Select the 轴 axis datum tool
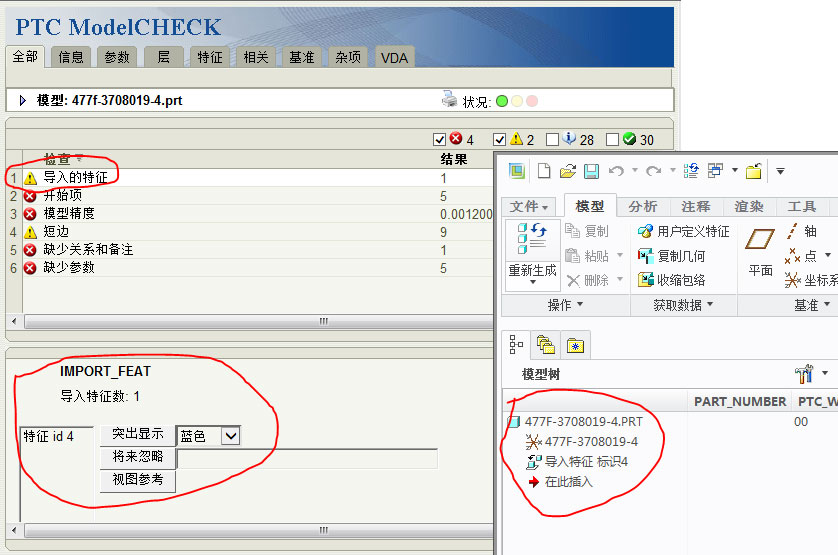The width and height of the screenshot is (838, 555). point(800,231)
